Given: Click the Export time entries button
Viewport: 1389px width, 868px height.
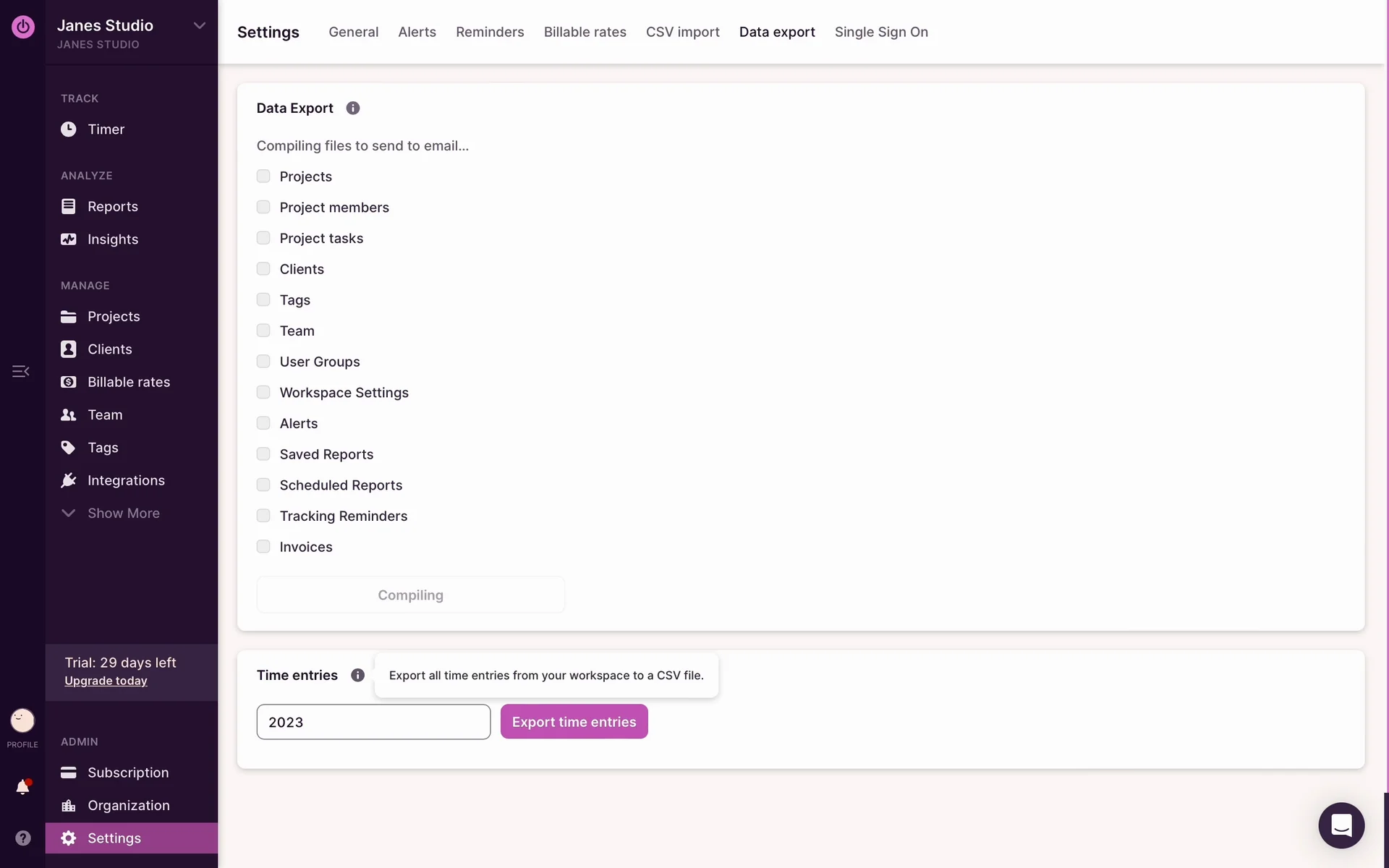Looking at the screenshot, I should pos(574,722).
